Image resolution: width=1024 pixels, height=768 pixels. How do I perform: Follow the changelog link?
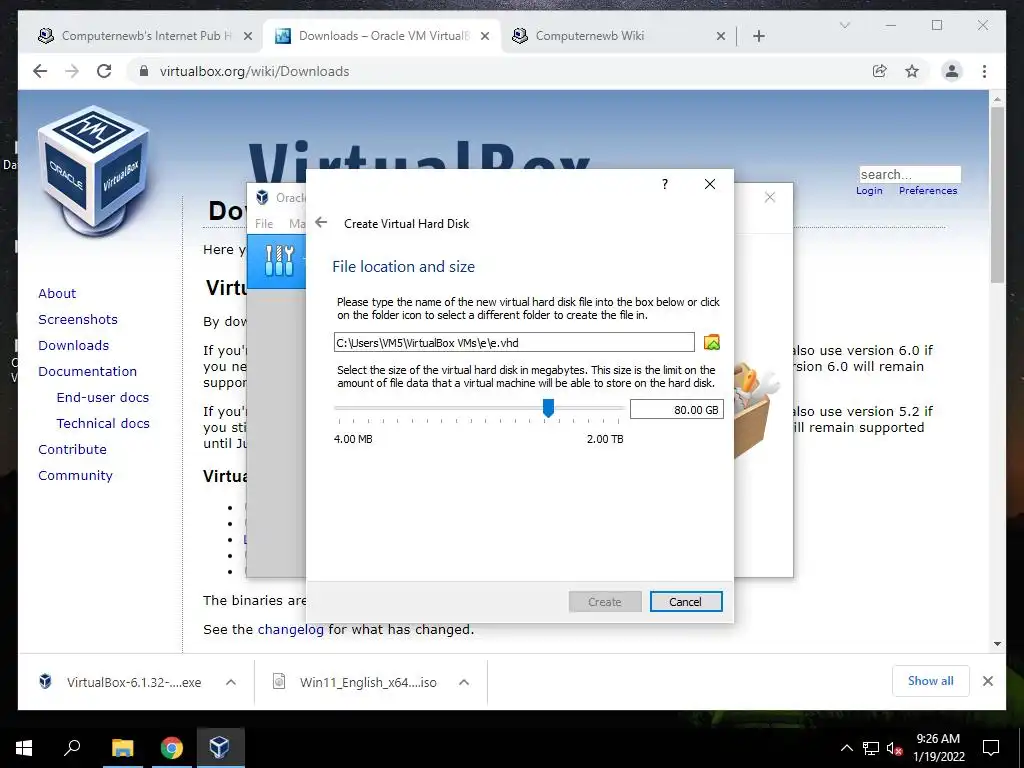[291, 629]
